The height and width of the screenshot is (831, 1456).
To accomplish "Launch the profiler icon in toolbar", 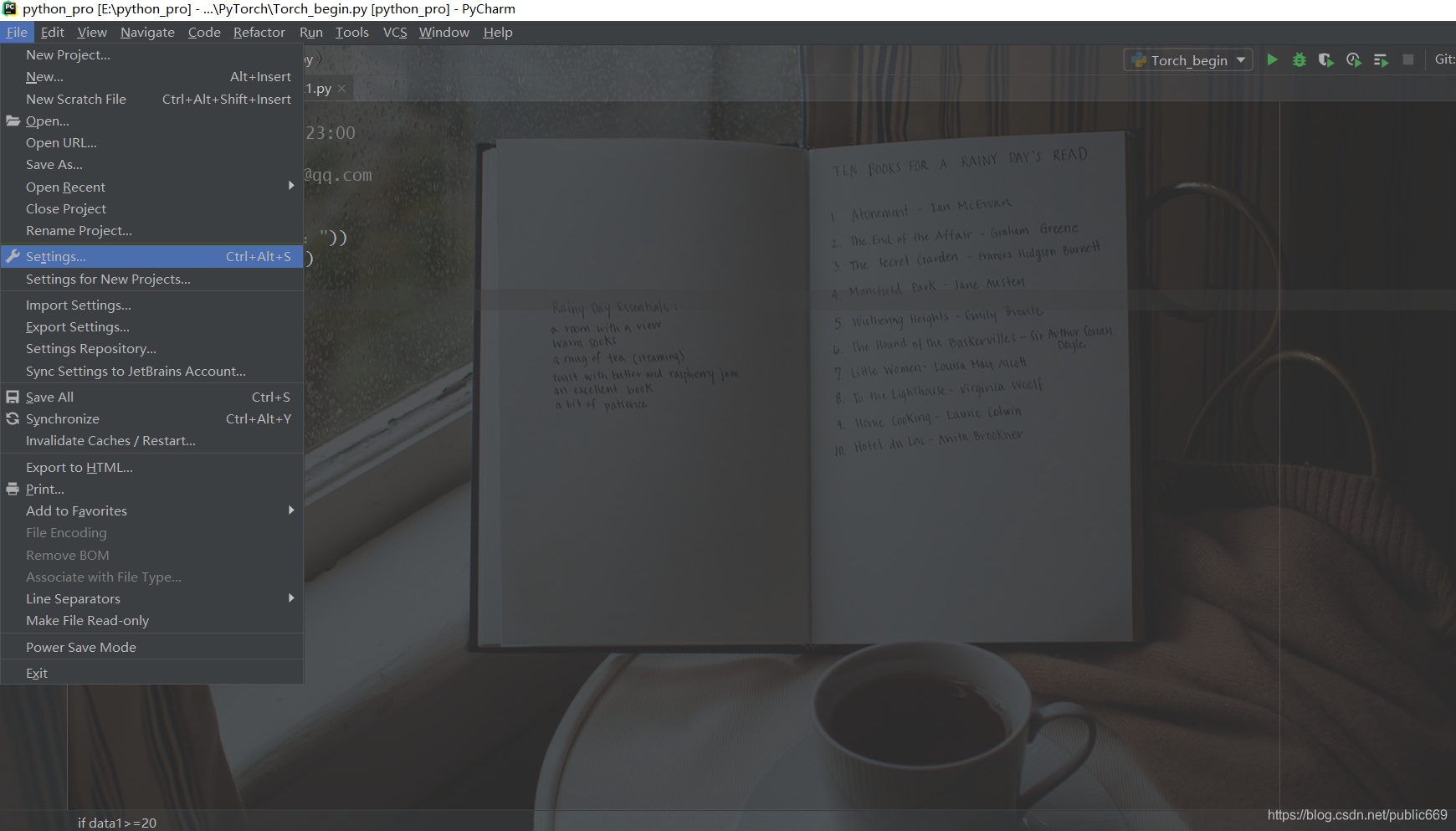I will pos(1353,60).
